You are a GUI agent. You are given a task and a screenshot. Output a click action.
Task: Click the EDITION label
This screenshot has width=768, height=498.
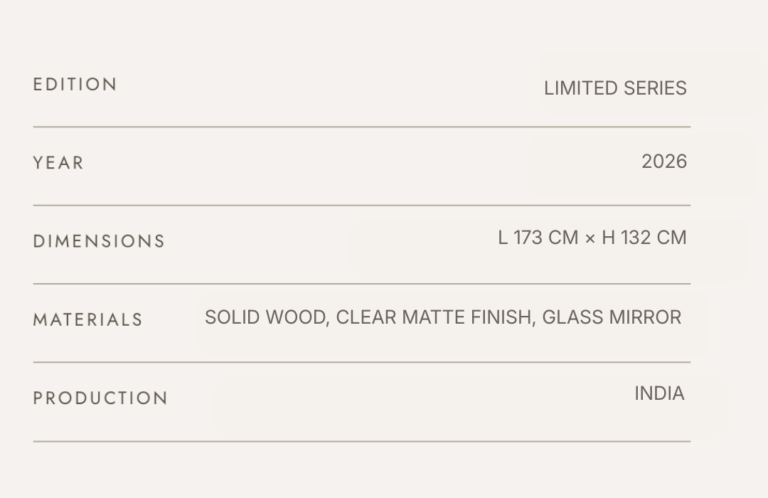pyautogui.click(x=75, y=85)
